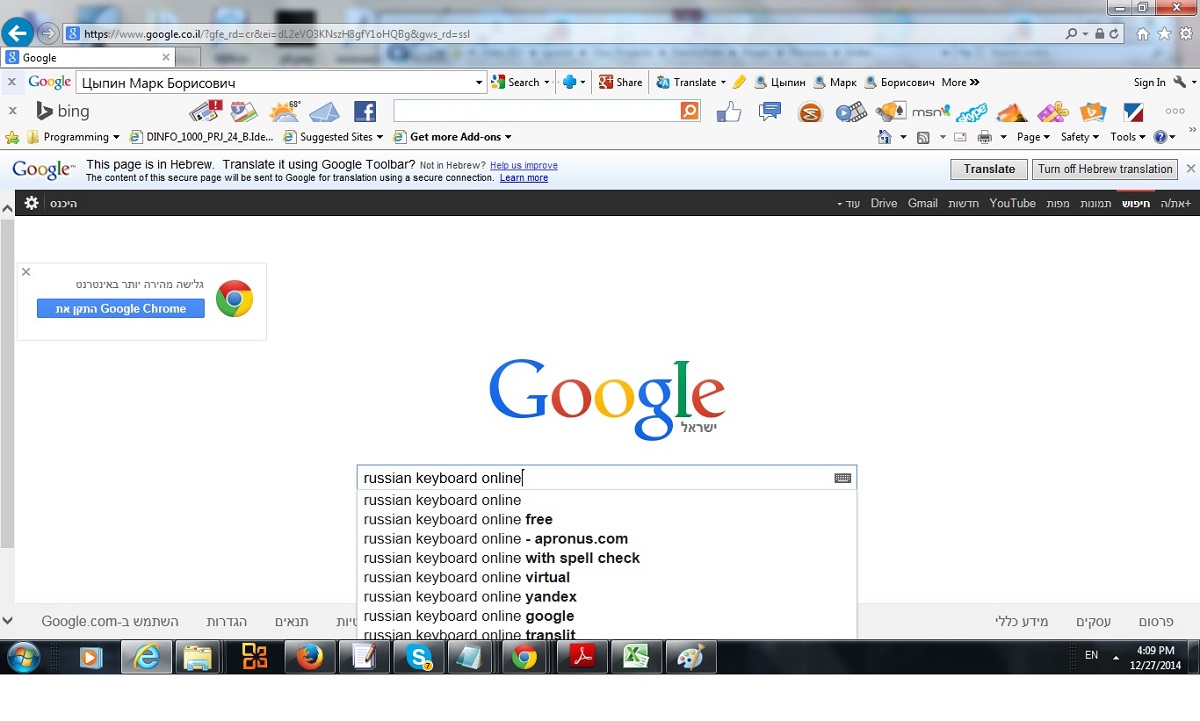This screenshot has height=721, width=1200.
Task: Click the Bing toolbar thumbs-up Like icon
Action: 729,111
